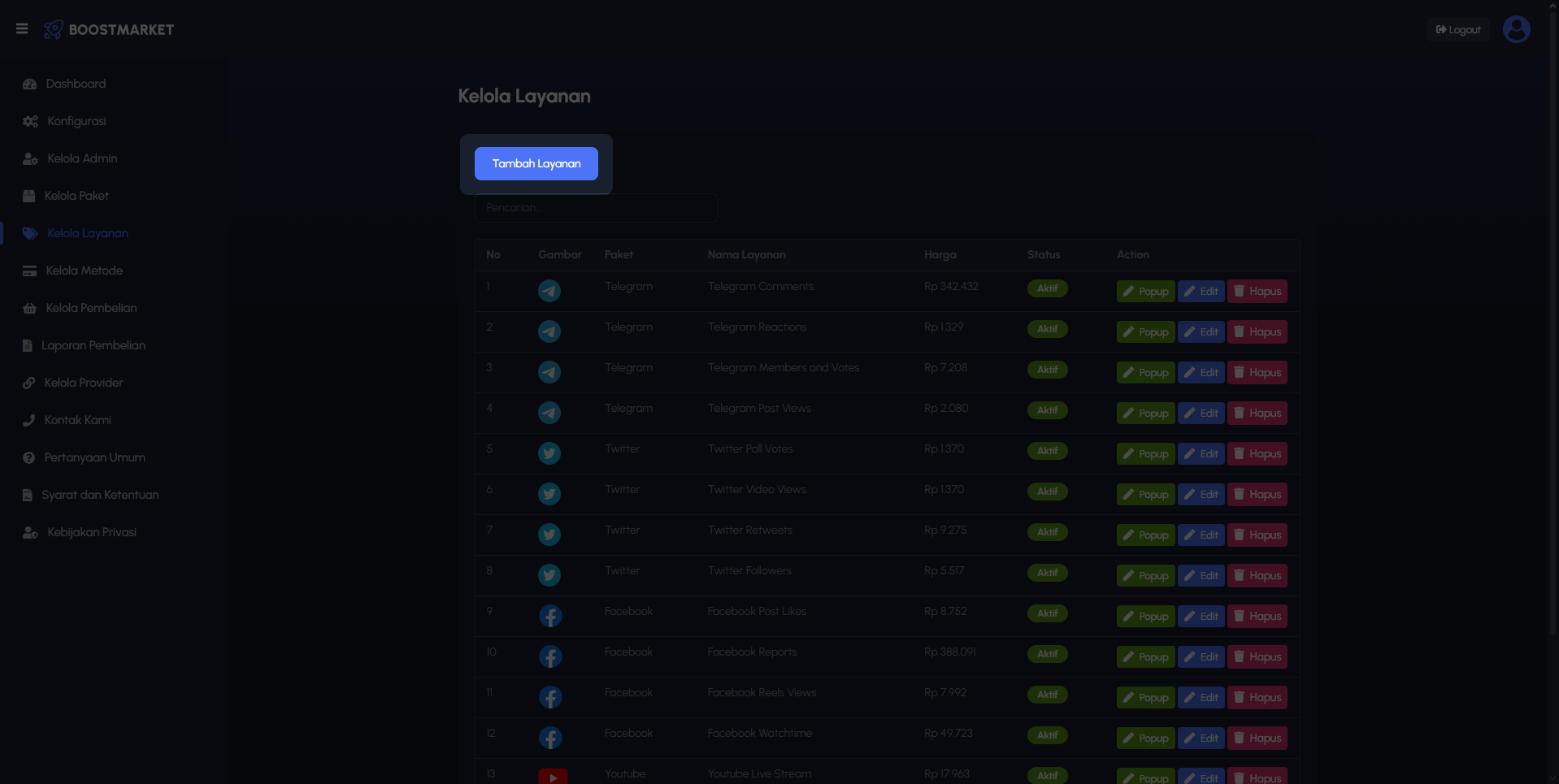Image resolution: width=1559 pixels, height=784 pixels.
Task: Edit Twitter Retweets row
Action: click(1201, 535)
